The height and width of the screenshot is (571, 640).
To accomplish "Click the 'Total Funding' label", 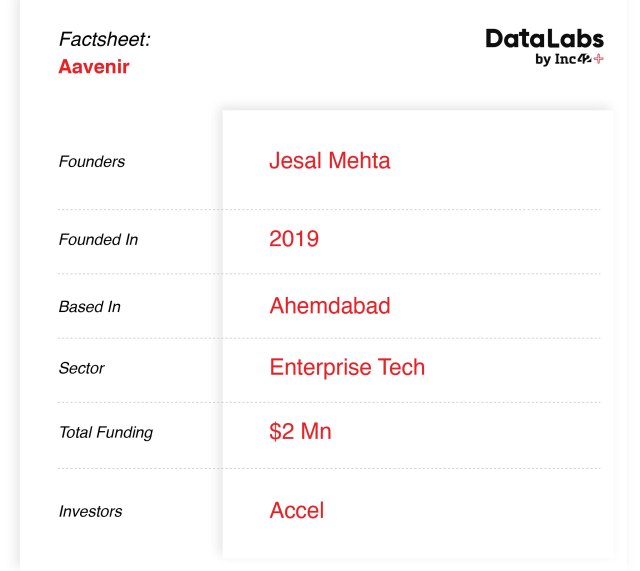I will [x=105, y=432].
